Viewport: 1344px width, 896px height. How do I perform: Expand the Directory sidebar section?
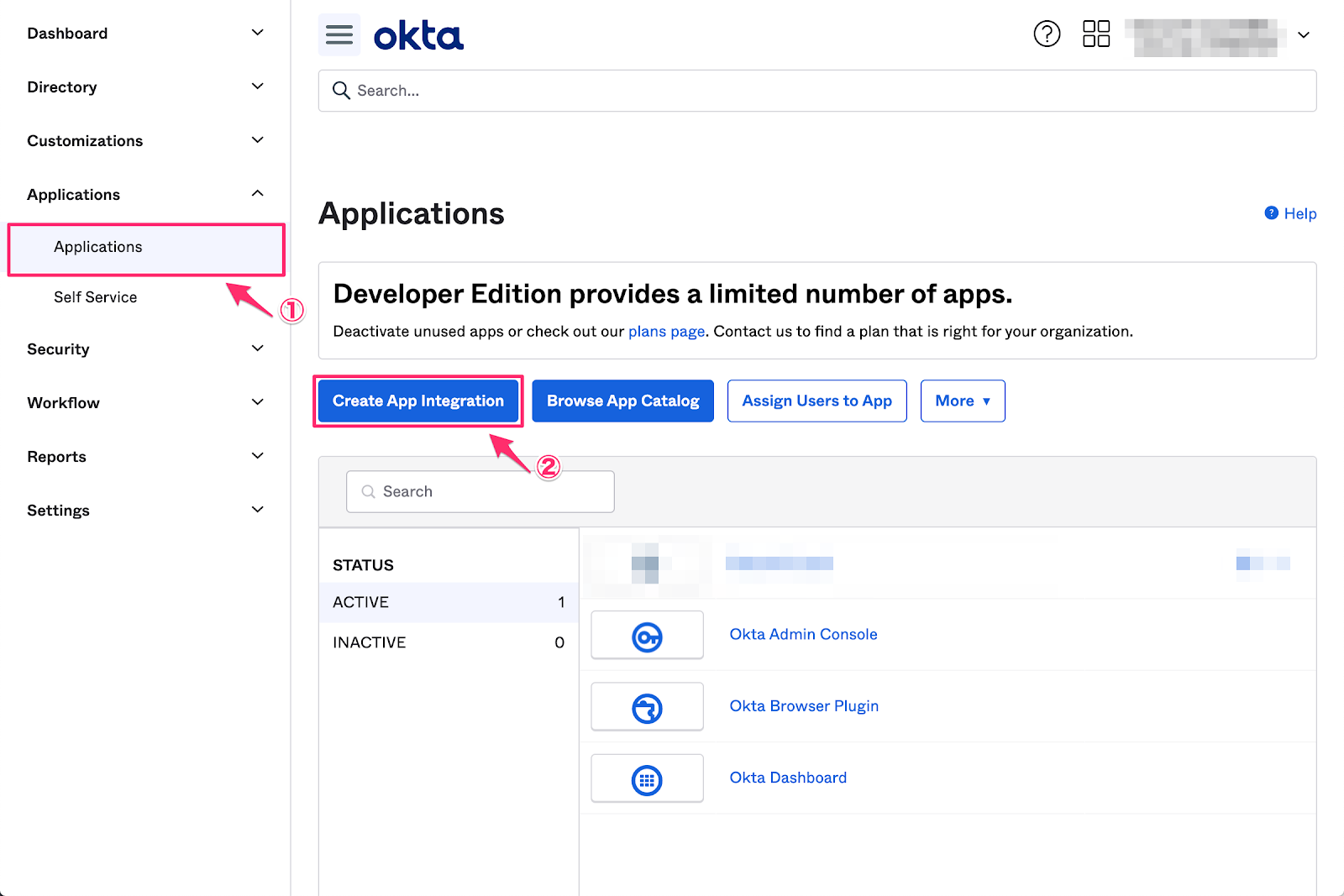[258, 86]
